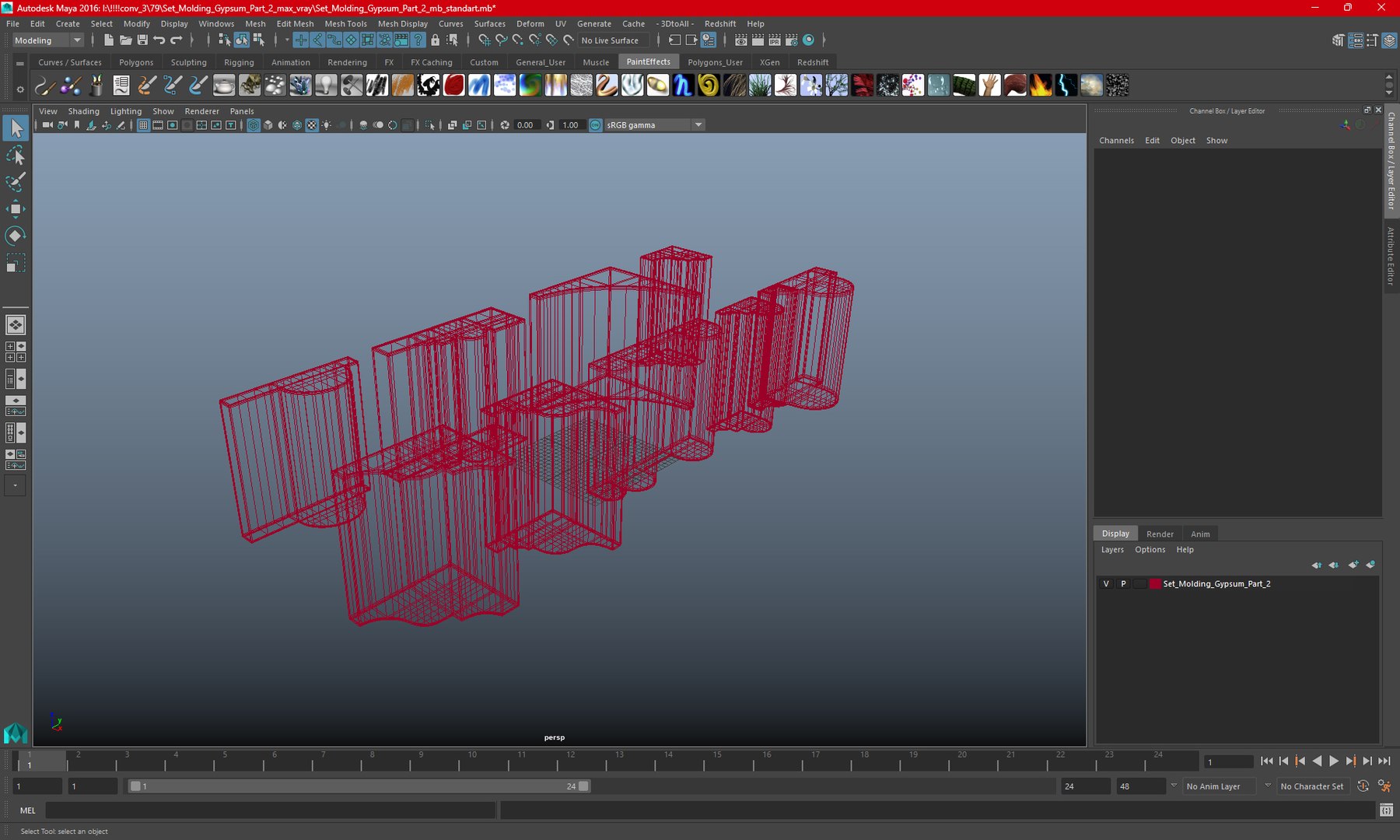The width and height of the screenshot is (1400, 840).
Task: Move selected layer up
Action: 1316,565
